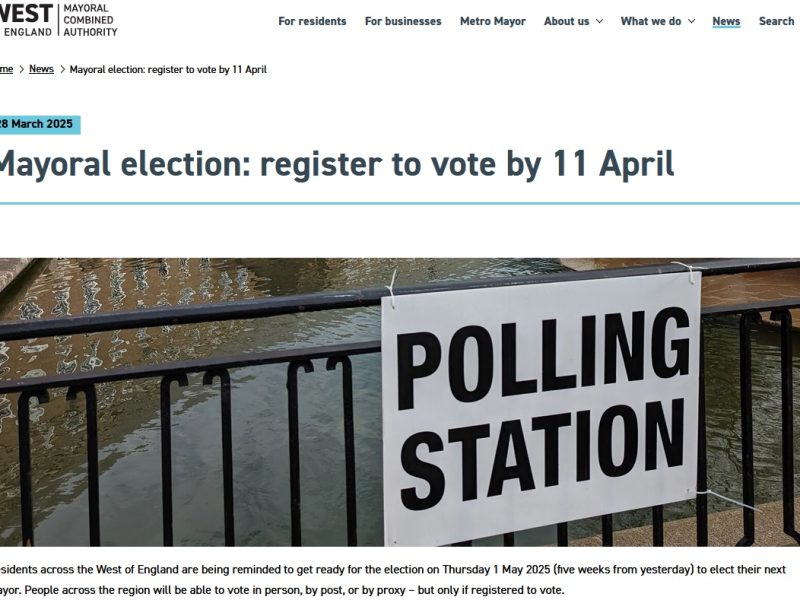Click the breadcrumb arrow after News
This screenshot has width=800, height=600.
(62, 69)
